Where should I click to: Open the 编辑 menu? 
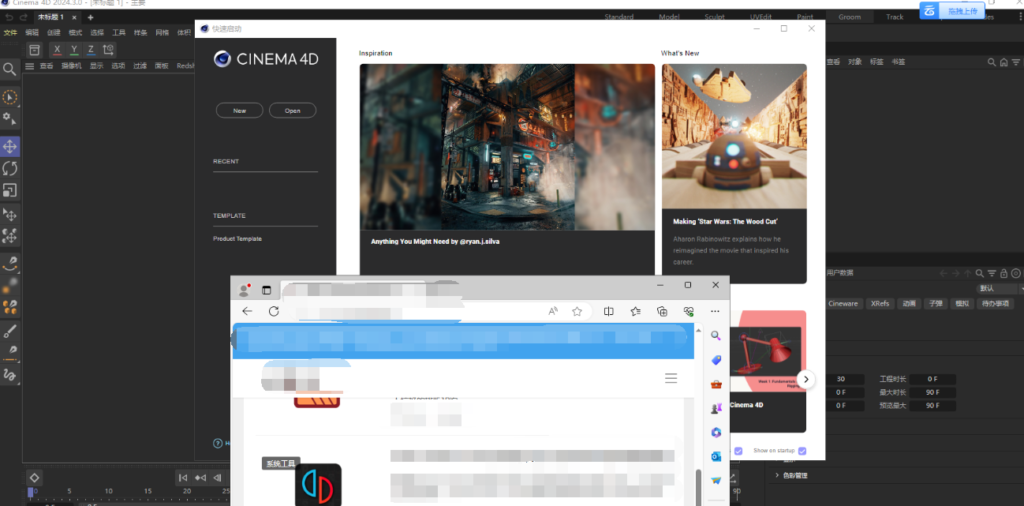(32, 33)
